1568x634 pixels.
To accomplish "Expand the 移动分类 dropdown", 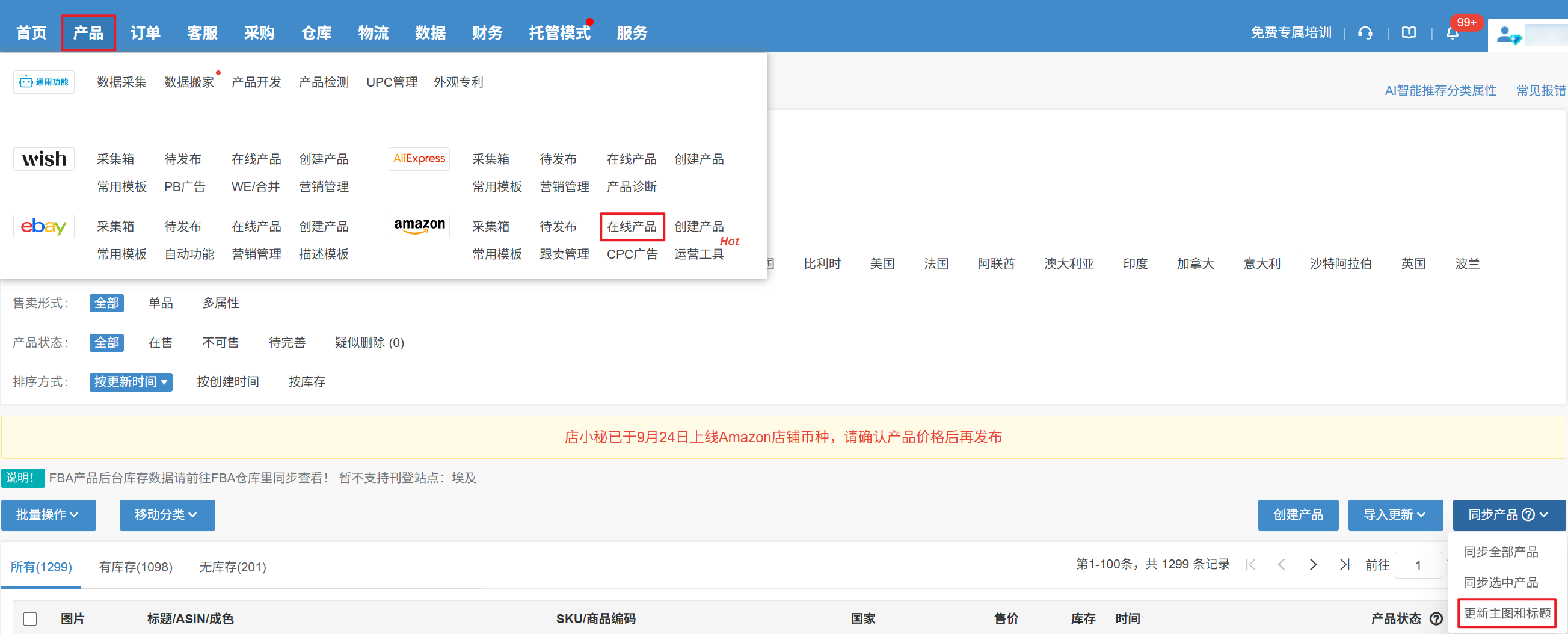I will (x=167, y=515).
